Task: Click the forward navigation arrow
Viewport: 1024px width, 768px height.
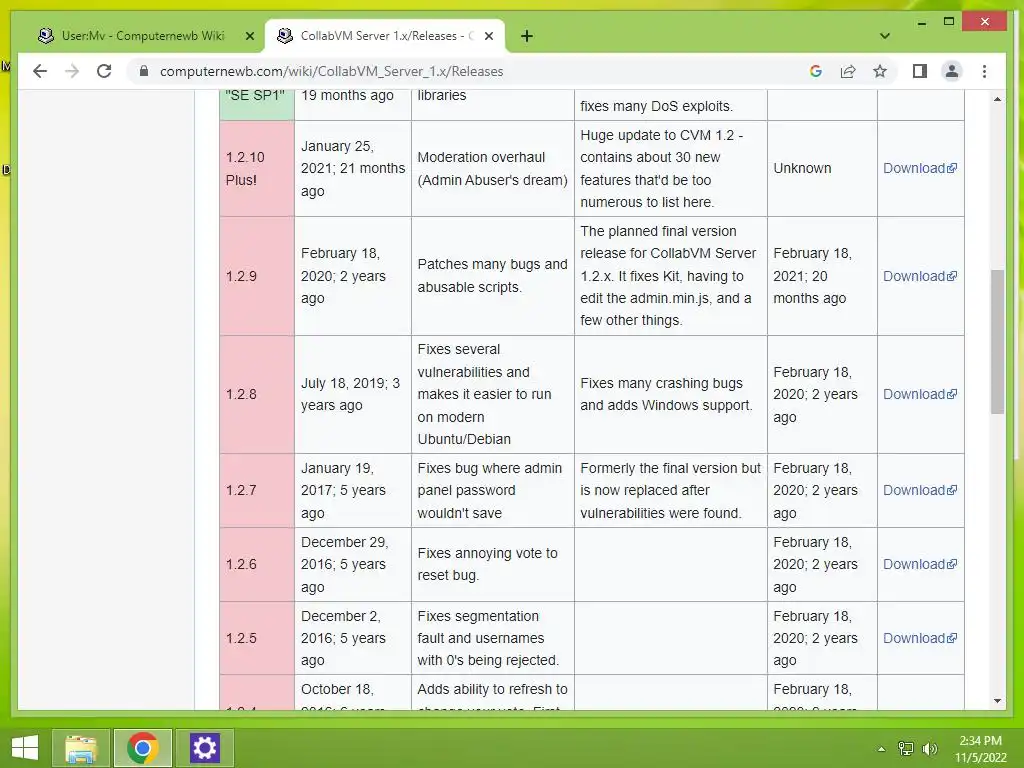Action: click(72, 71)
